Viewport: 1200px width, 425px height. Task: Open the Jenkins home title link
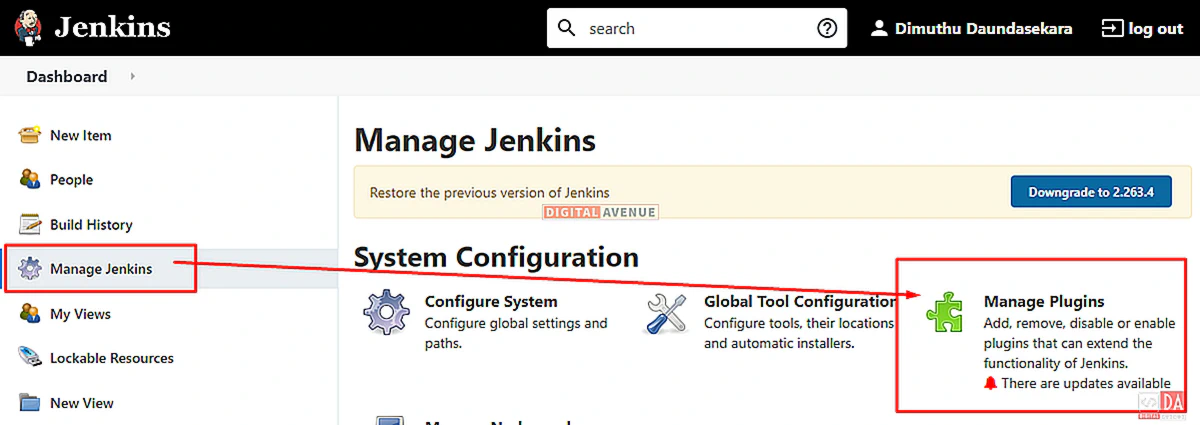click(112, 27)
